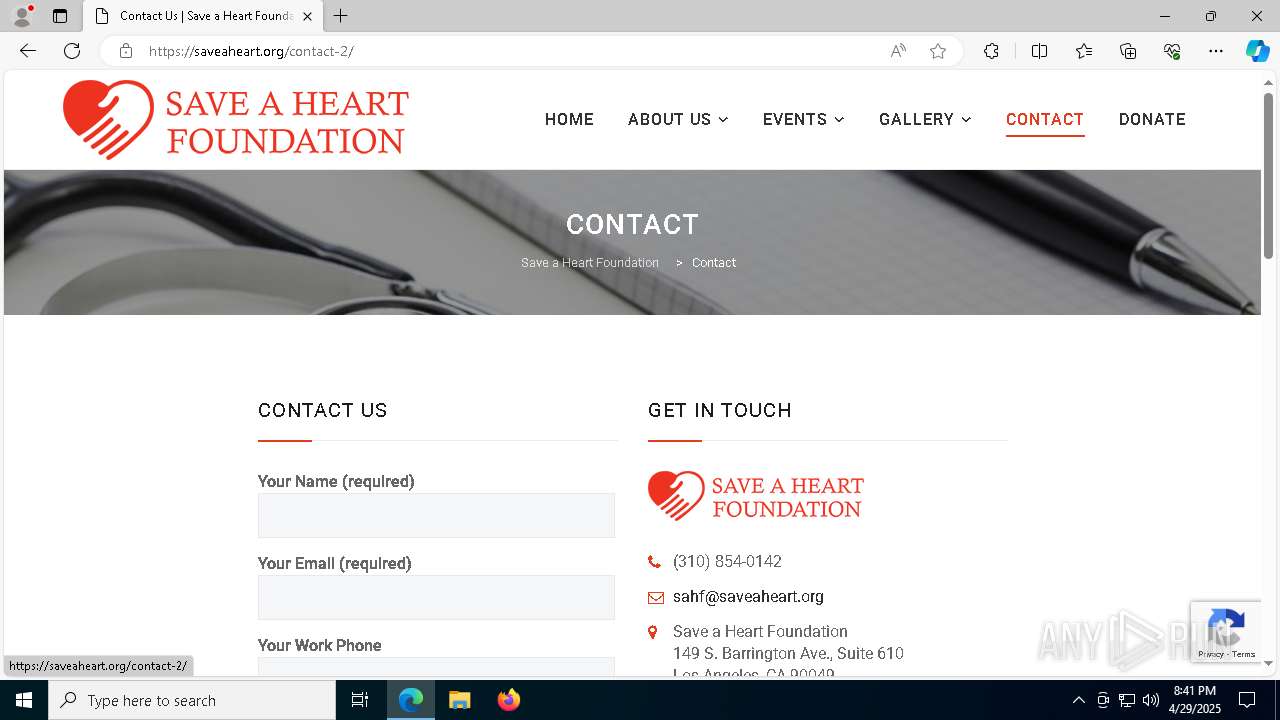Expand the ABOUT US menu

(x=678, y=119)
